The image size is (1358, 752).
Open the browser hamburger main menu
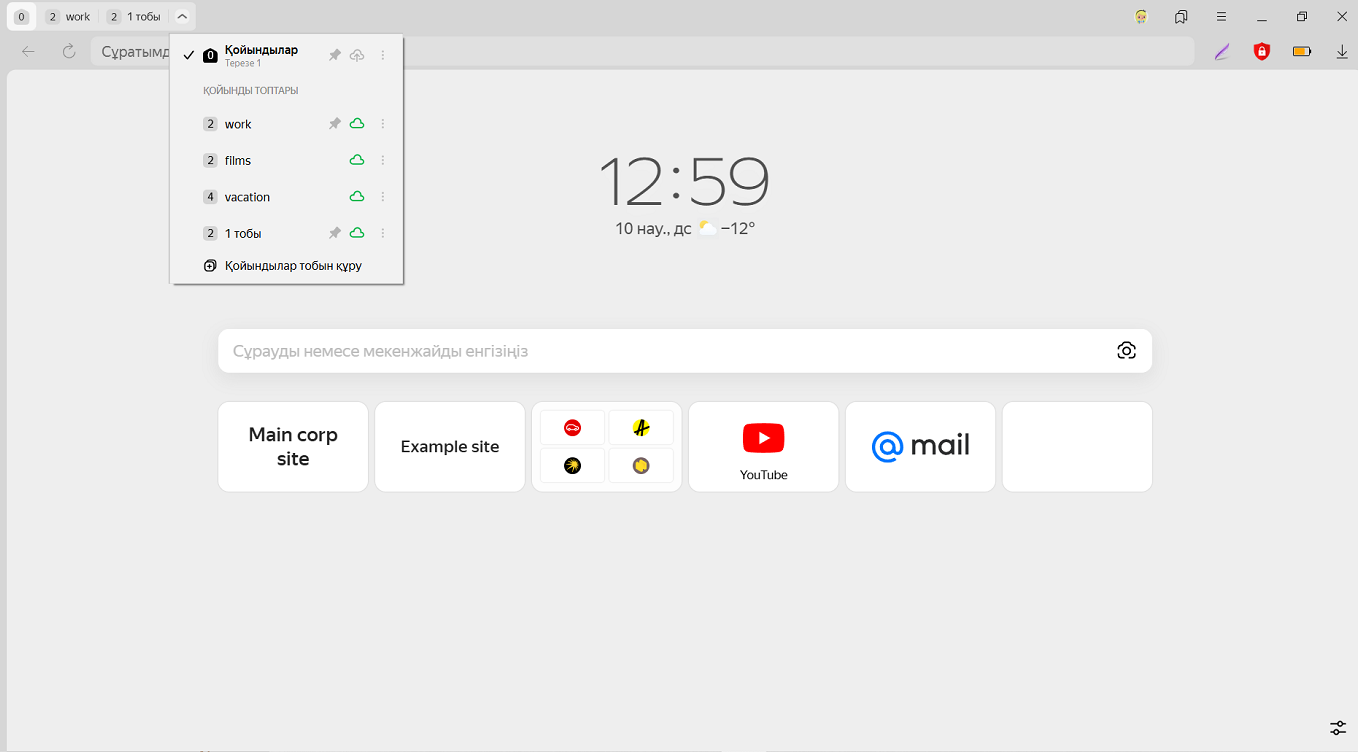pos(1221,17)
